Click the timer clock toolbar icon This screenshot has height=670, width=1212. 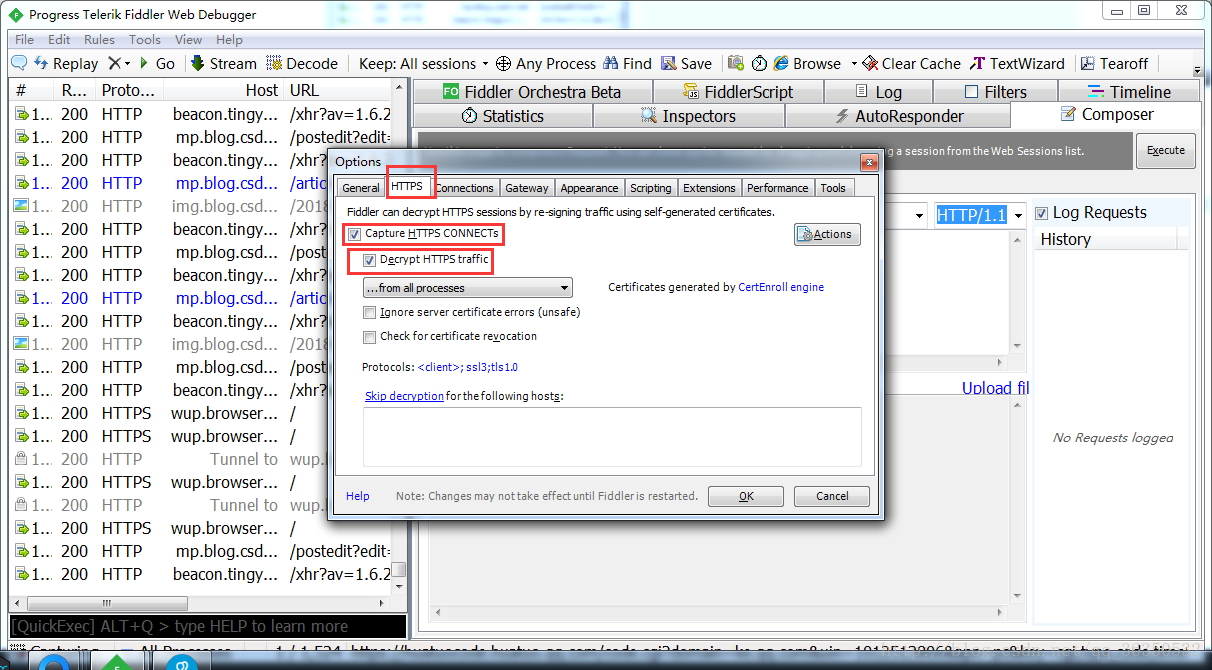point(760,63)
